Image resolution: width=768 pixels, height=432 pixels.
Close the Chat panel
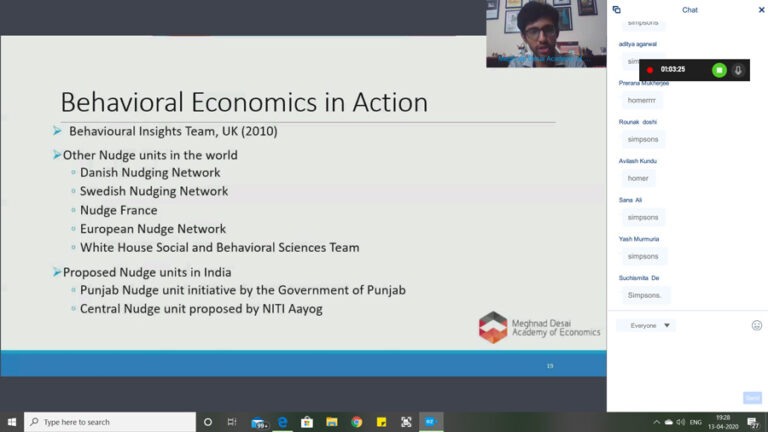[x=761, y=10]
